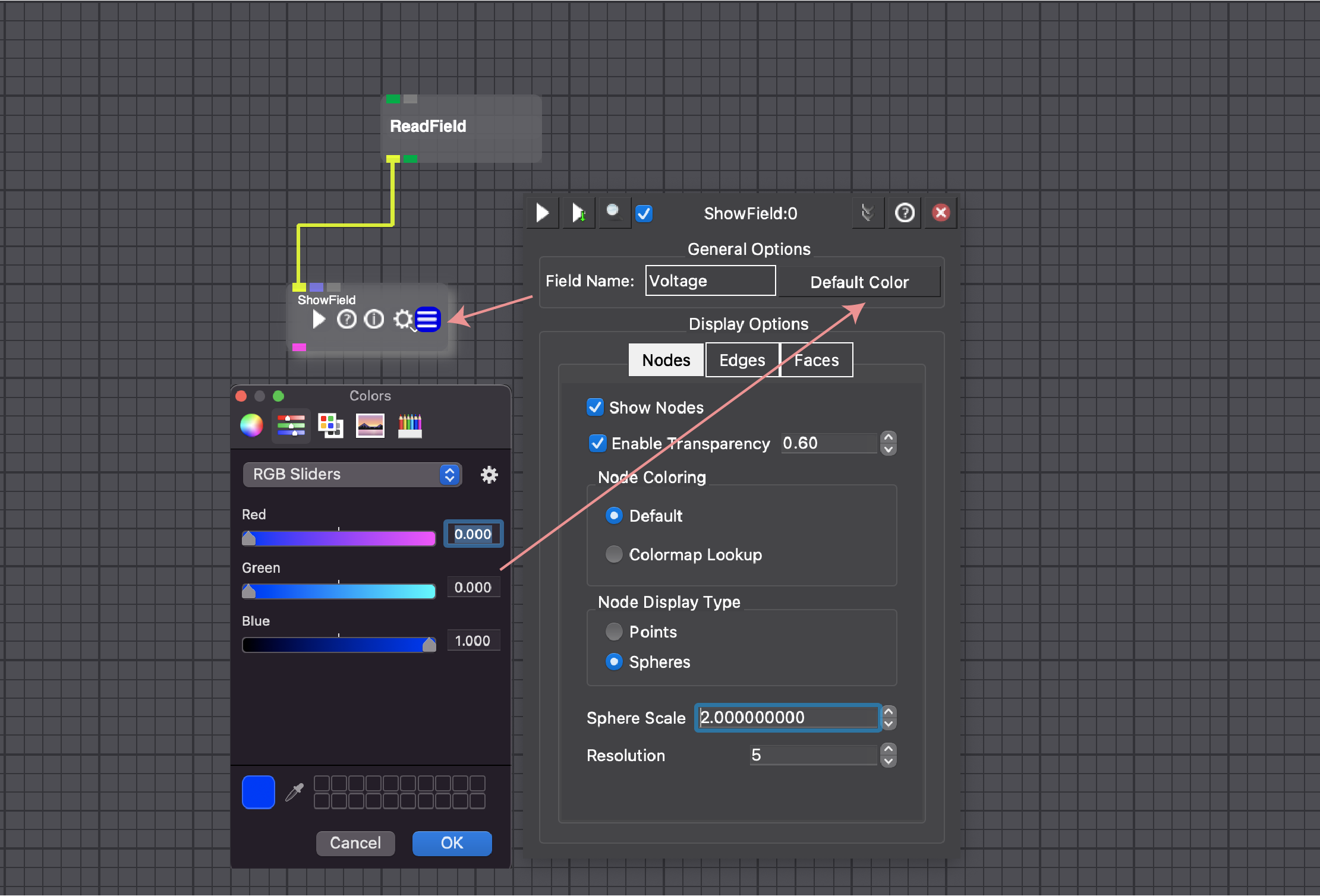Click the yellow output port on ReadField module

point(393,159)
